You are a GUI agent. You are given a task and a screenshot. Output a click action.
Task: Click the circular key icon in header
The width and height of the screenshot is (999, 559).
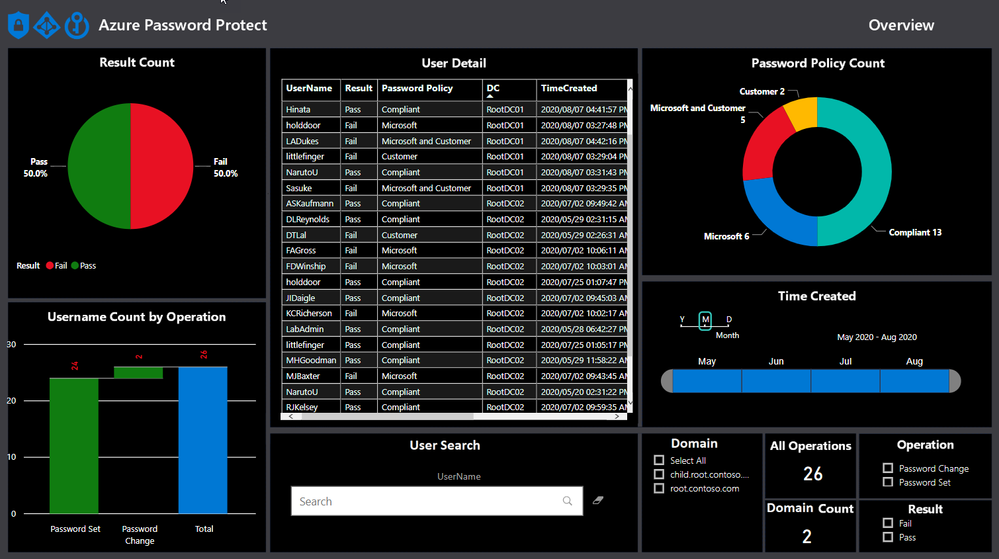pos(76,25)
